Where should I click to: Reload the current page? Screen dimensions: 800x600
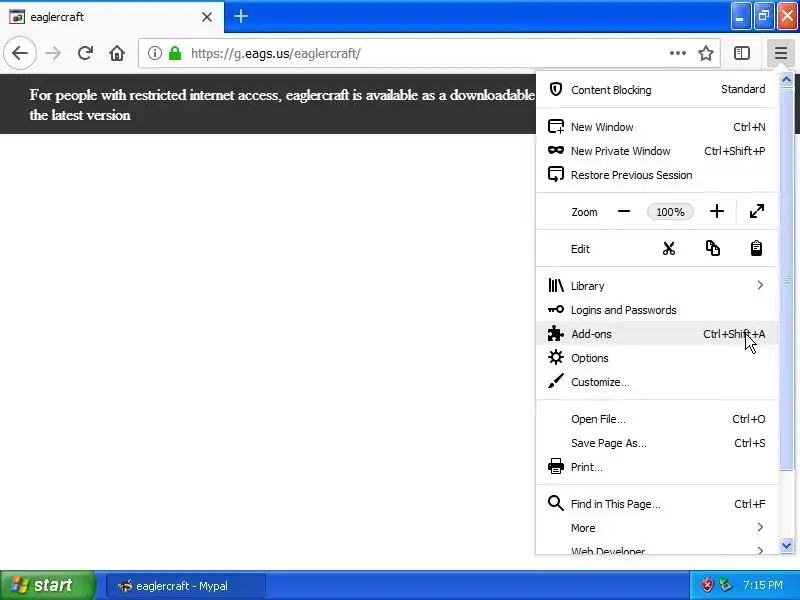(85, 53)
